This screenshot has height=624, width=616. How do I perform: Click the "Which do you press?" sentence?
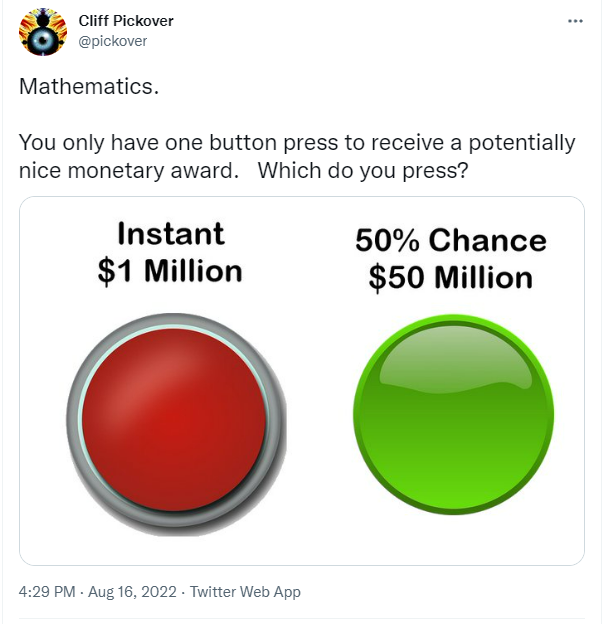point(363,171)
